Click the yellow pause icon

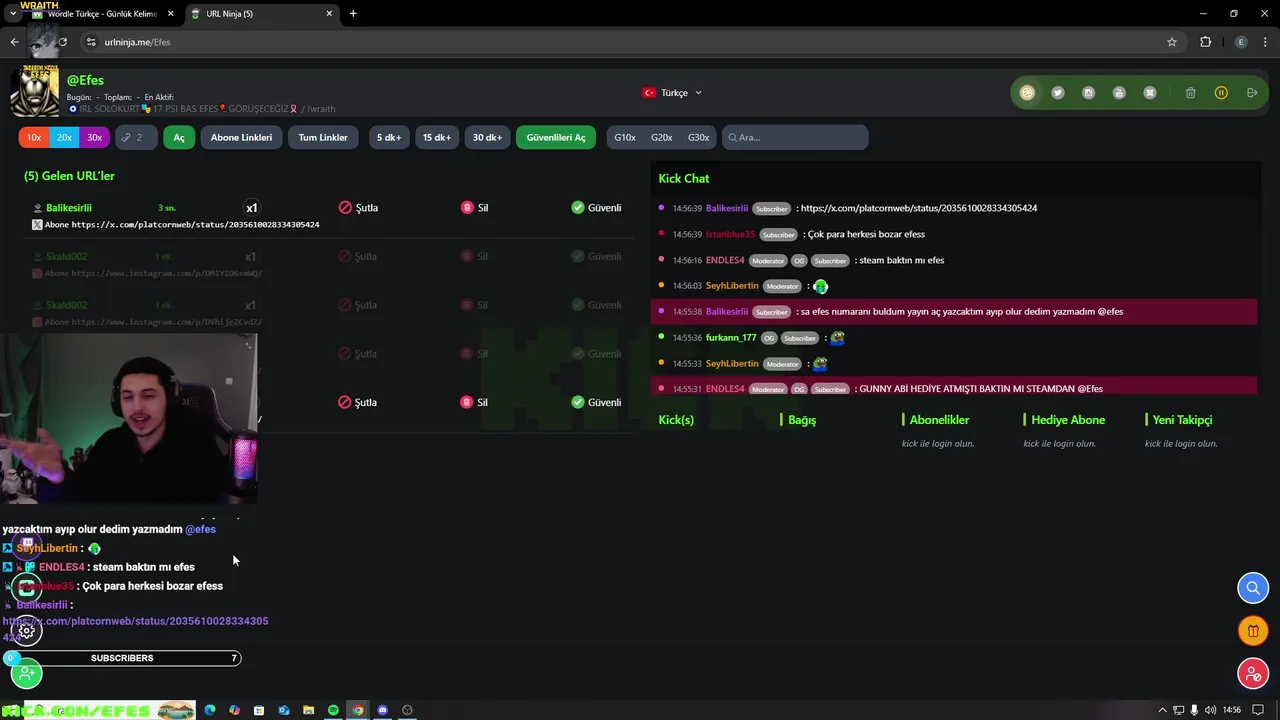coord(1221,93)
